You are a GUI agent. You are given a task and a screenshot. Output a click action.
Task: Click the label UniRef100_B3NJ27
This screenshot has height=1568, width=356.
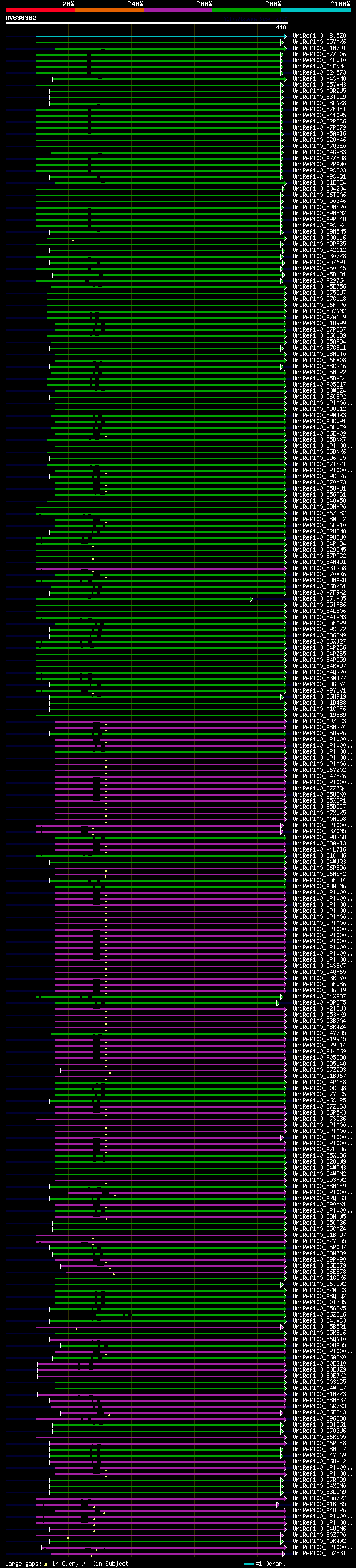coord(319,679)
